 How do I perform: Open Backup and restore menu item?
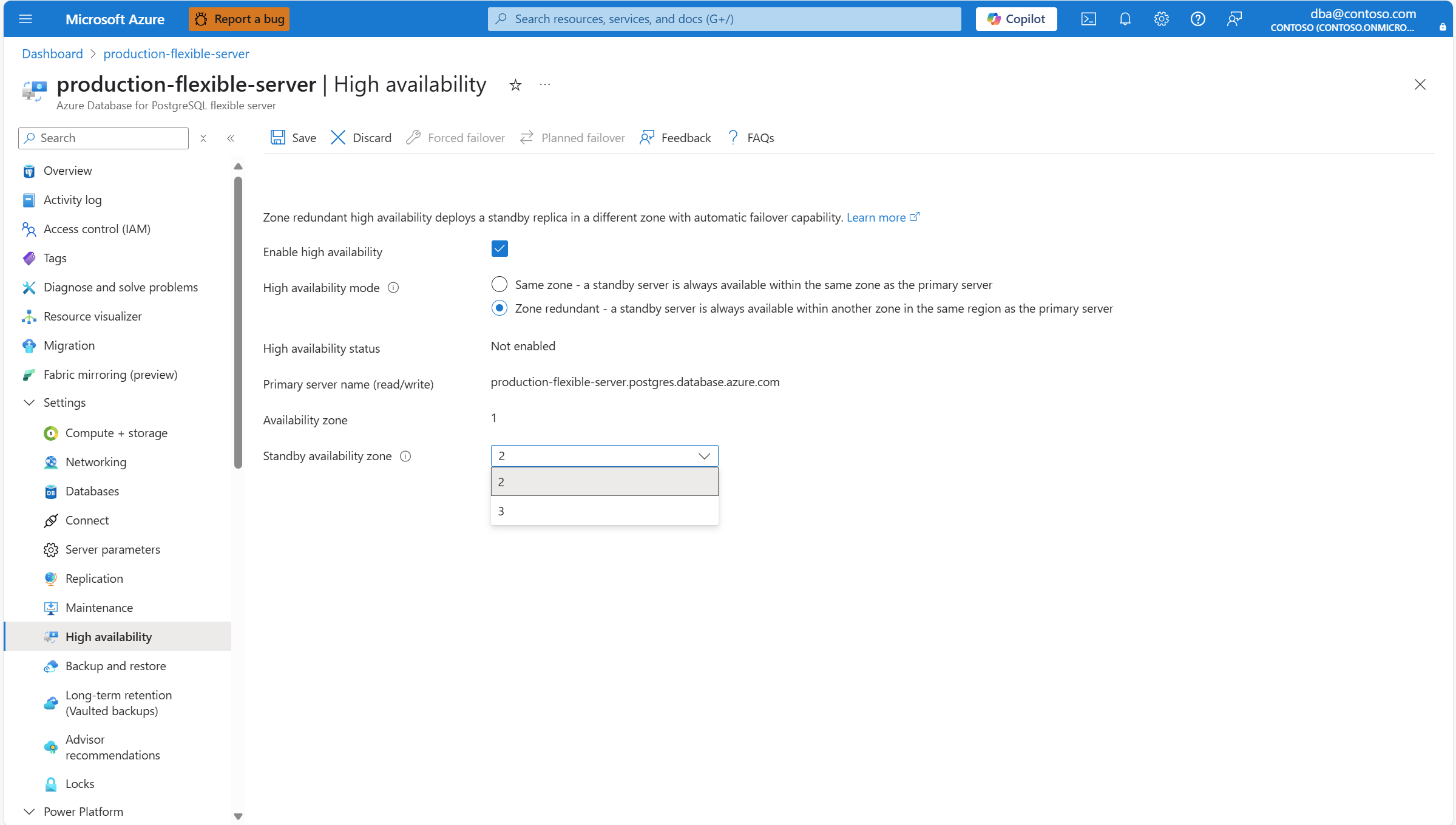pos(115,666)
